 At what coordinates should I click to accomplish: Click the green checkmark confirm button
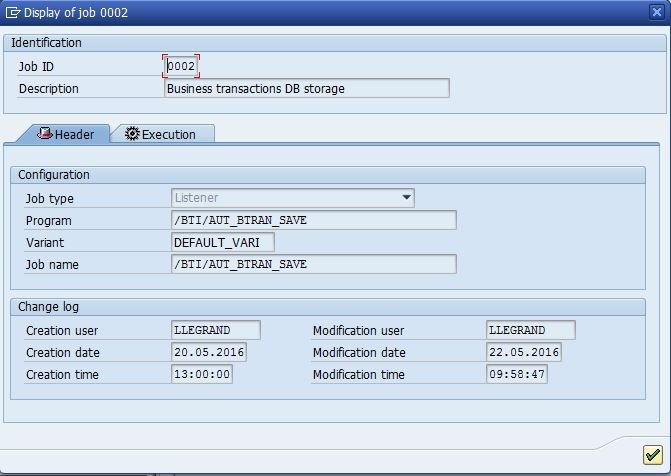(x=653, y=455)
